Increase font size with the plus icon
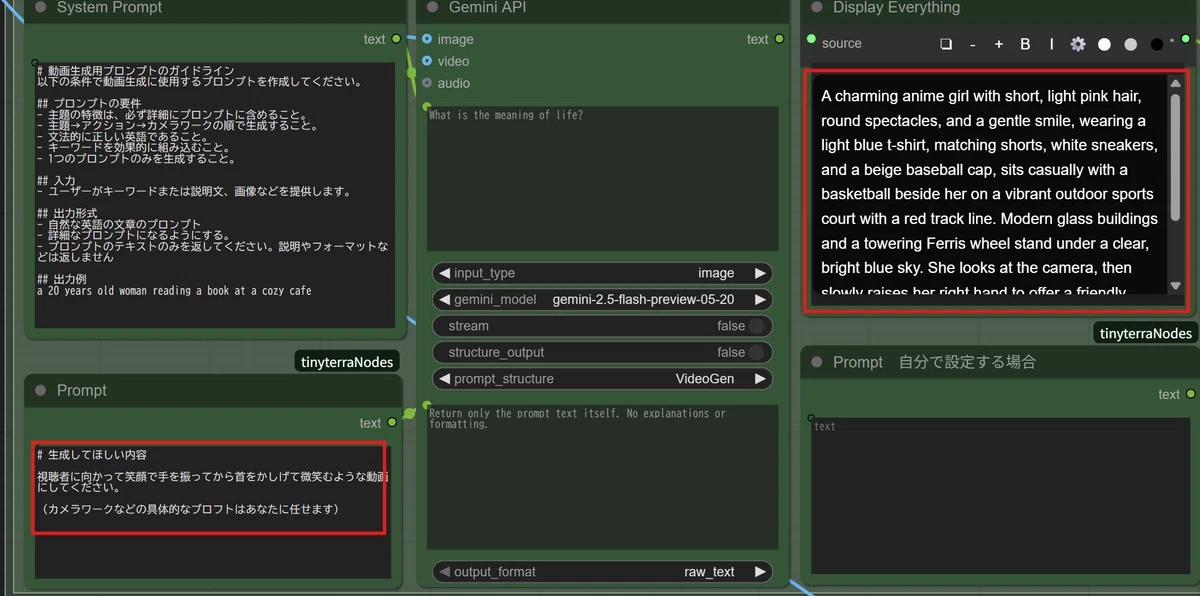Screen dimensions: 1200x596 click(x=998, y=44)
